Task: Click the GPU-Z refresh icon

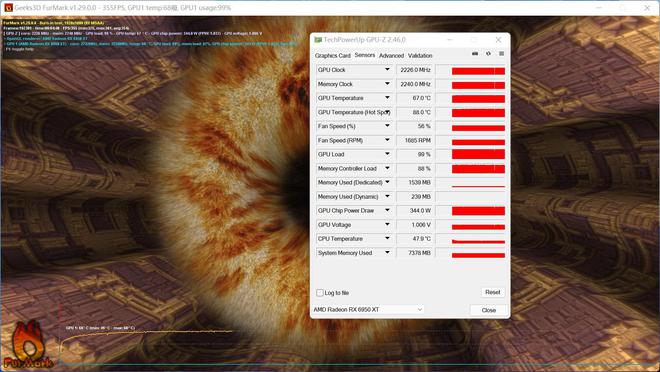Action: [488, 54]
